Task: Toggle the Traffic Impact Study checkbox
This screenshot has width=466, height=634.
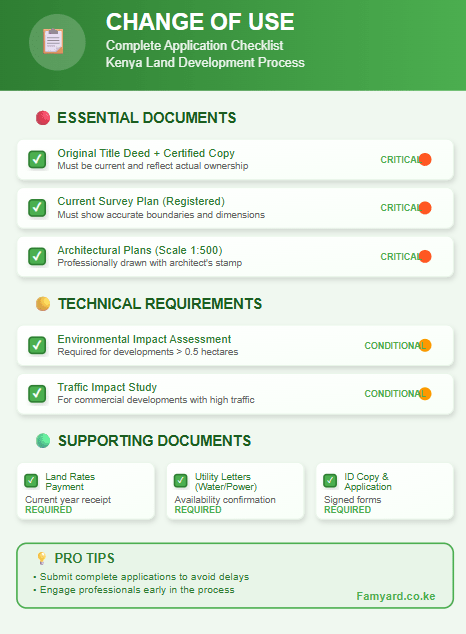Action: pos(37,393)
